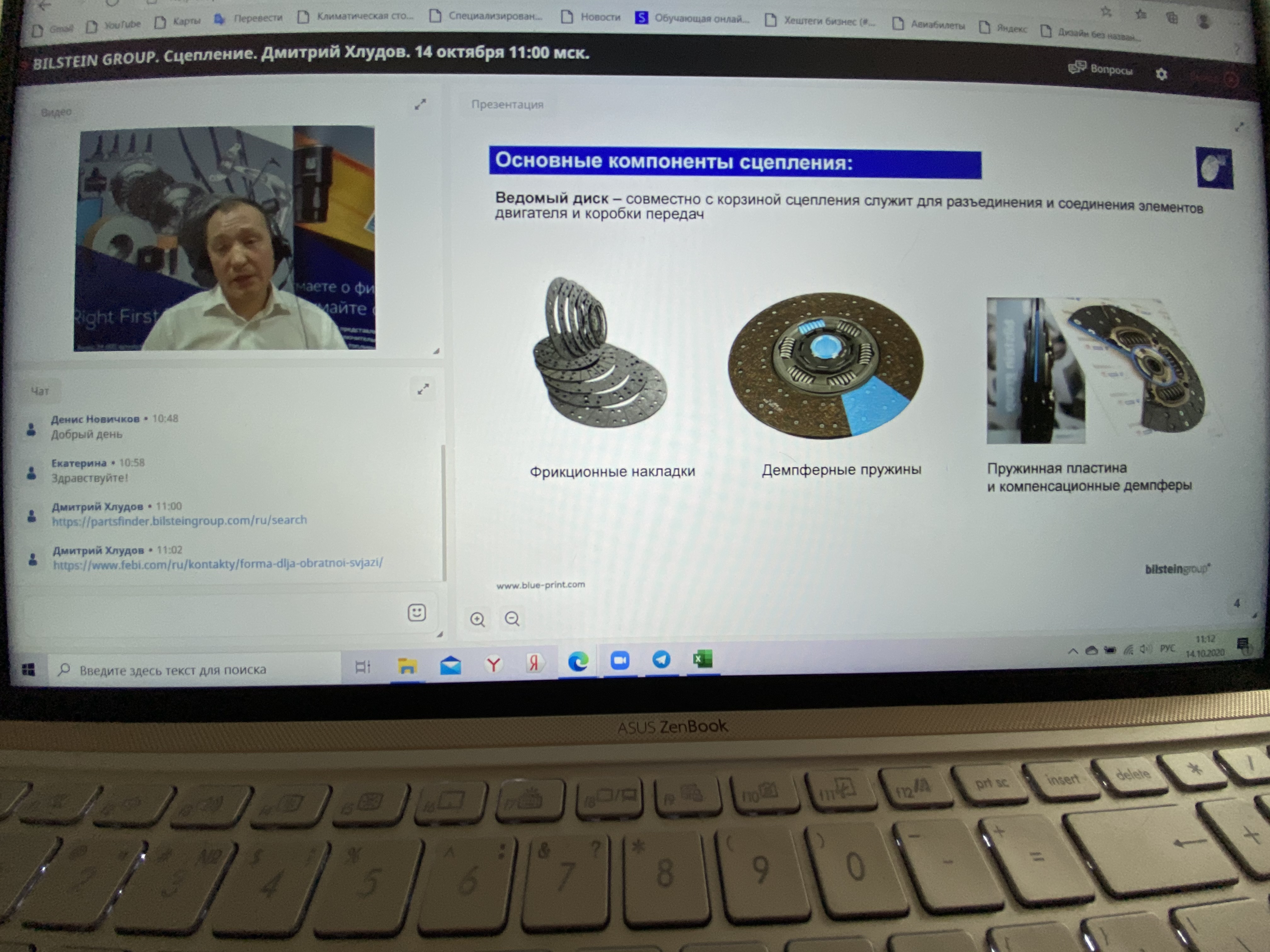The height and width of the screenshot is (952, 1270).
Task: Open the Mail app on taskbar
Action: tap(450, 665)
